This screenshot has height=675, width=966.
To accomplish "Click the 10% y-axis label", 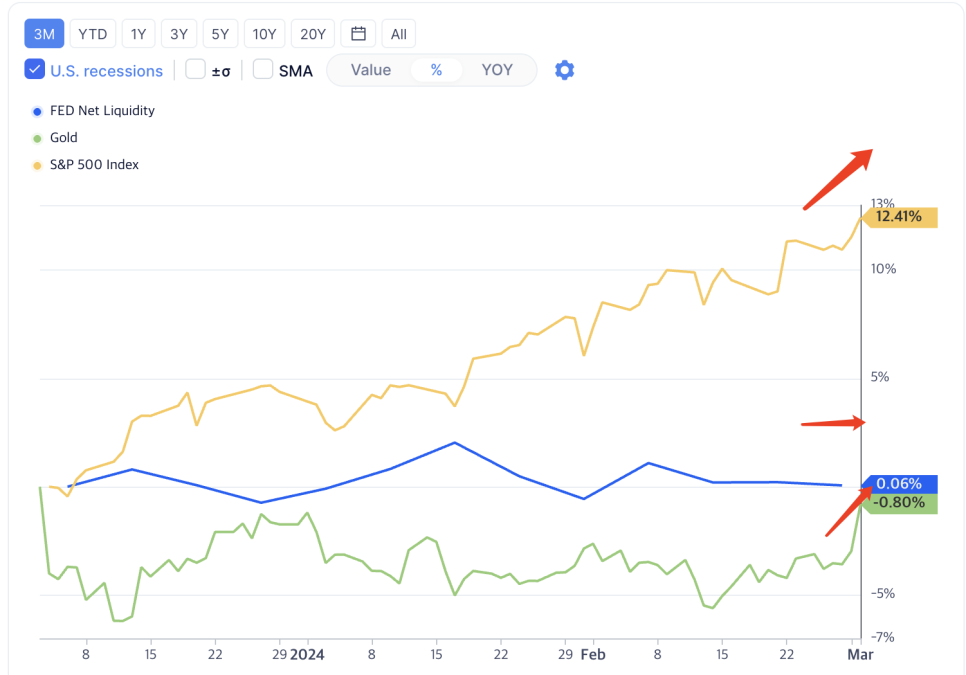I will [x=883, y=269].
